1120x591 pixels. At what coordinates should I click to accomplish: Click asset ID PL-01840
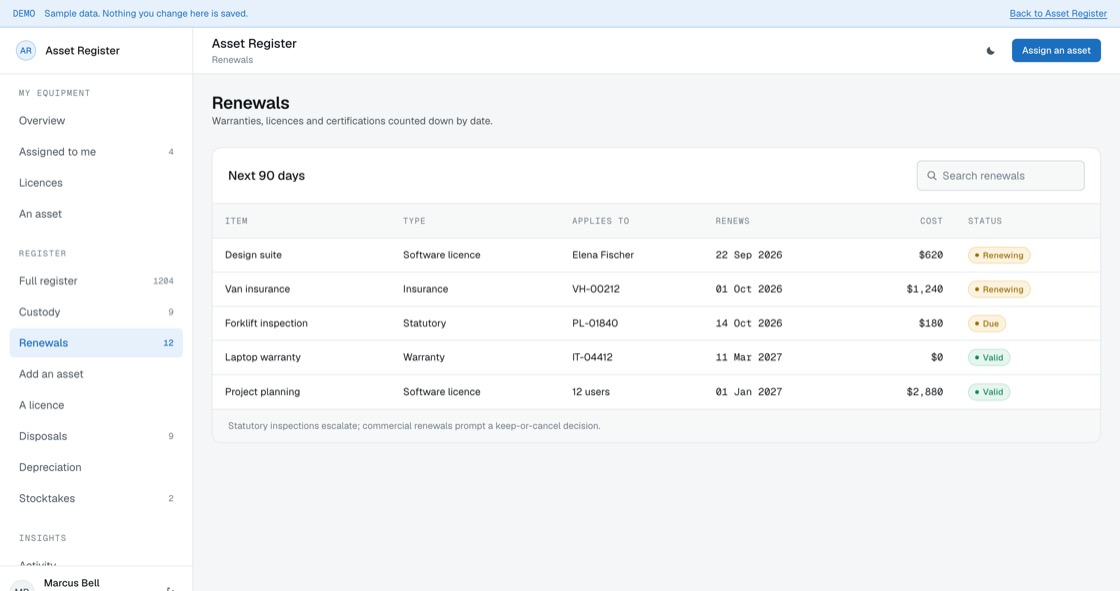coord(594,323)
